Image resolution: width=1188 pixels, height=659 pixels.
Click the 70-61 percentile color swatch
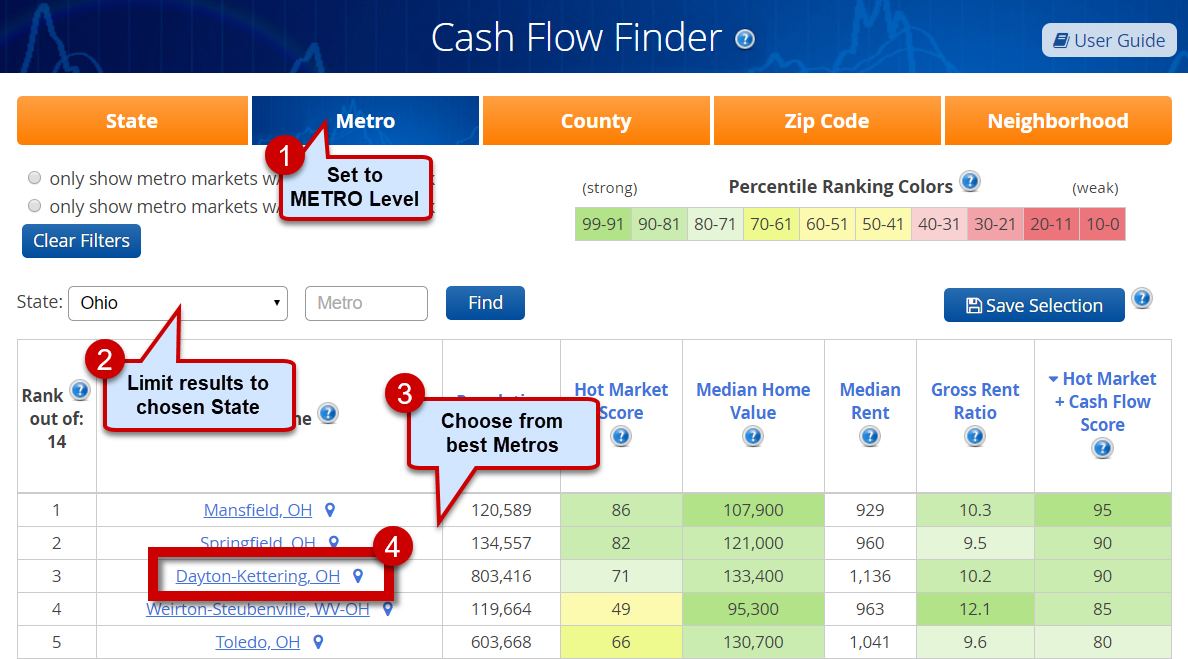tap(771, 224)
